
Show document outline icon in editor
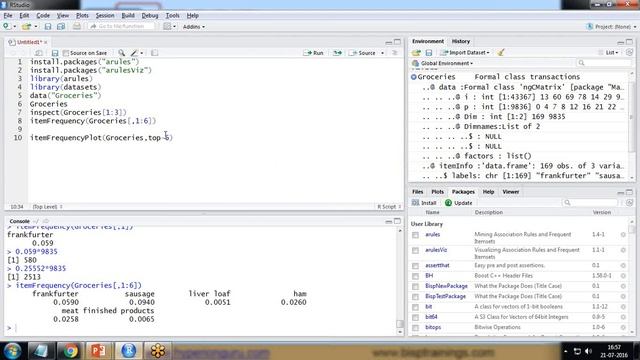tap(394, 53)
